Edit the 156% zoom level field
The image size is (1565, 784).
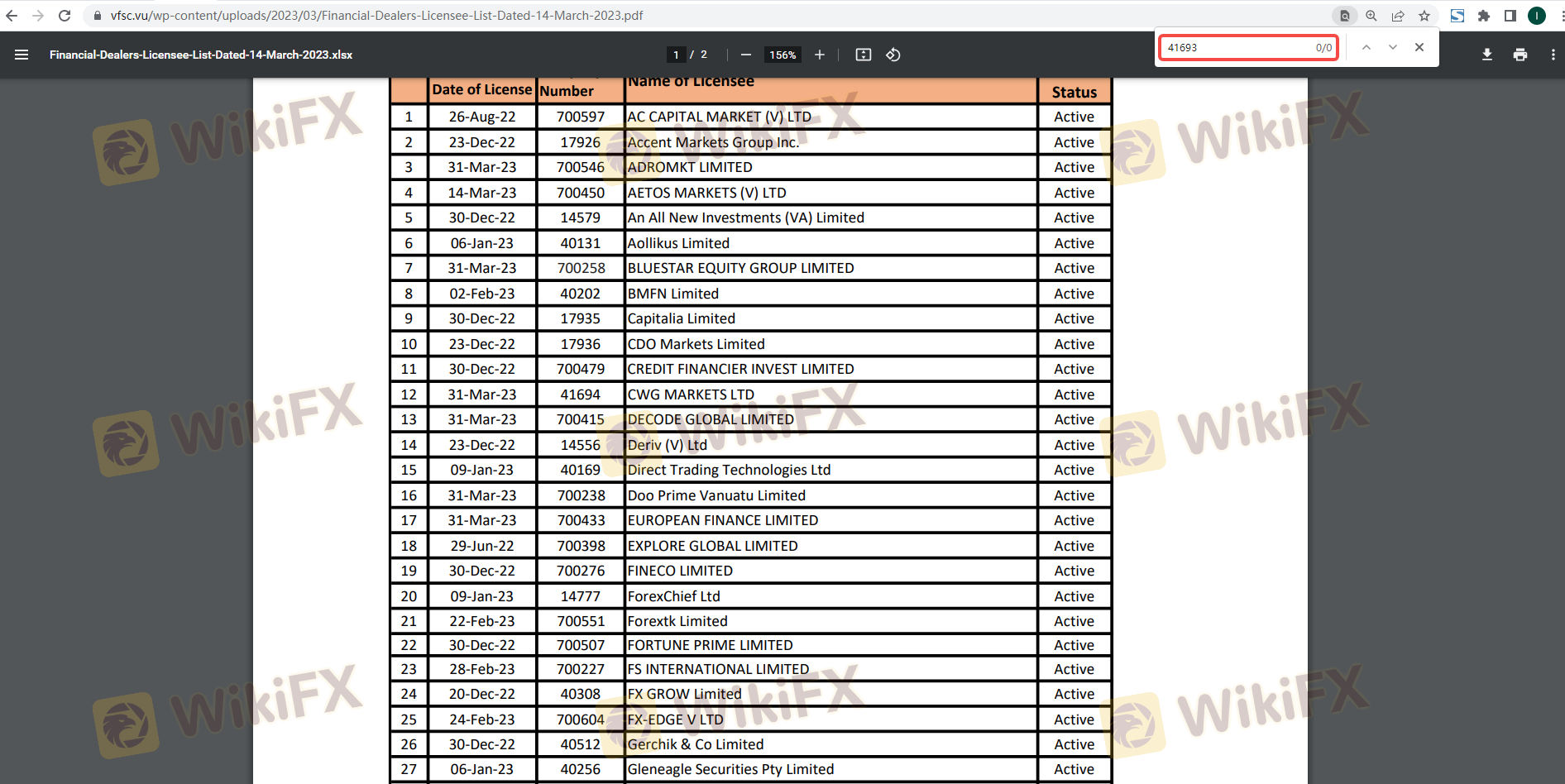[782, 55]
